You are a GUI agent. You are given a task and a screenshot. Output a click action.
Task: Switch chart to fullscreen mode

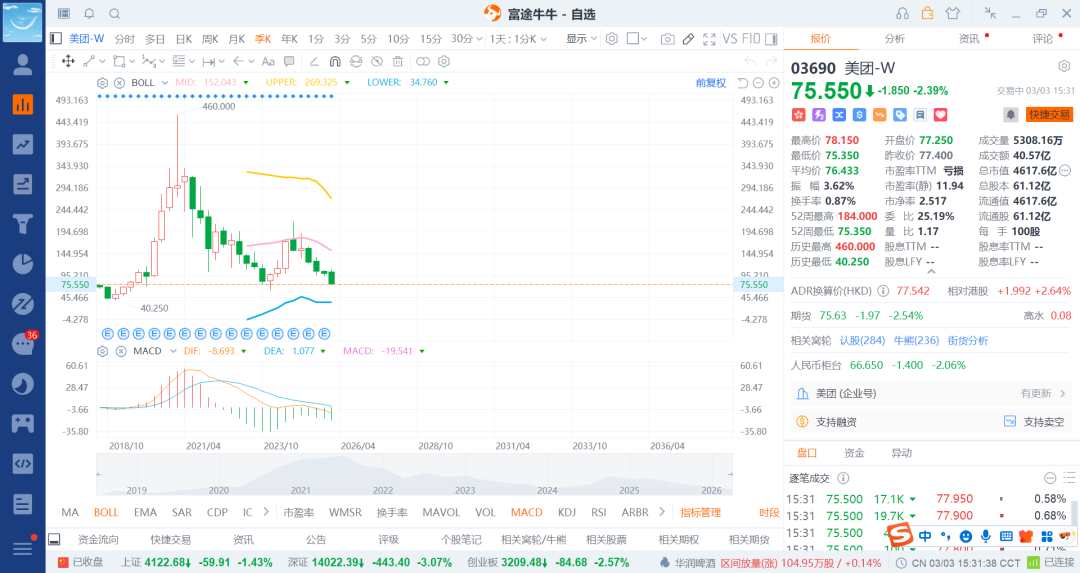[709, 39]
